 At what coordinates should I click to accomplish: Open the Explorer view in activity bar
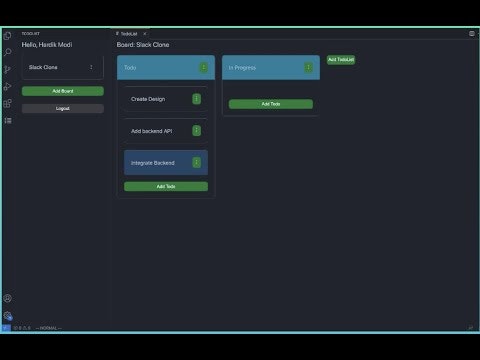point(7,35)
